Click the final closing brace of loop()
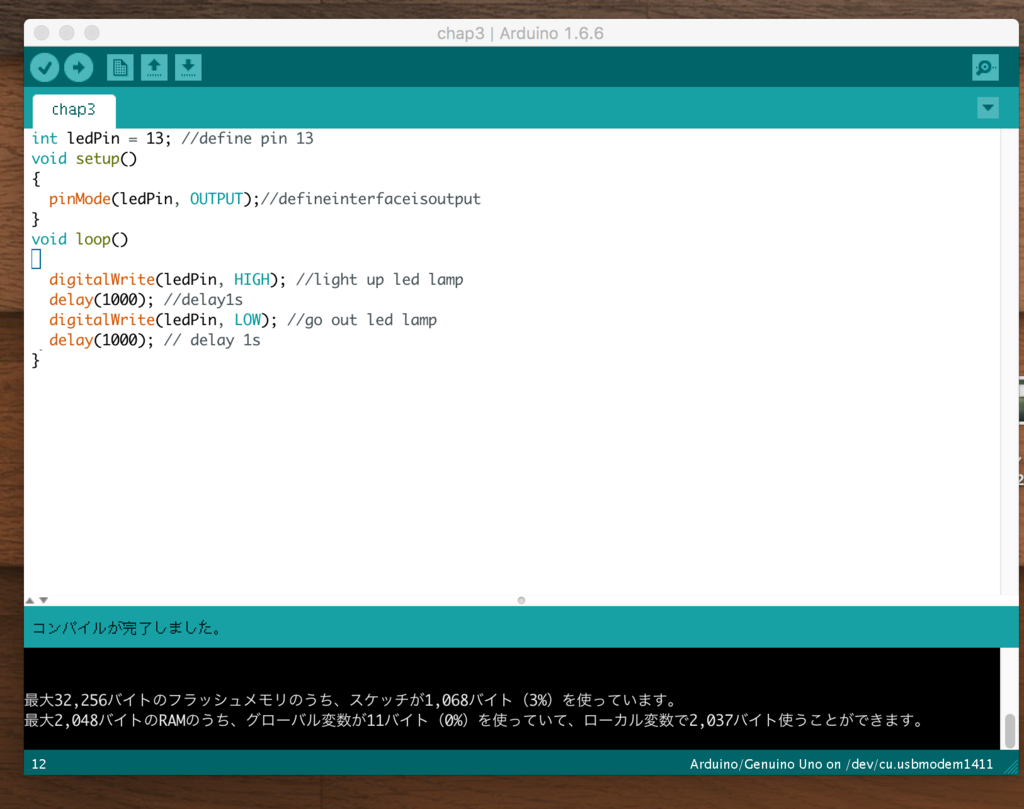This screenshot has width=1024, height=809. click(36, 360)
